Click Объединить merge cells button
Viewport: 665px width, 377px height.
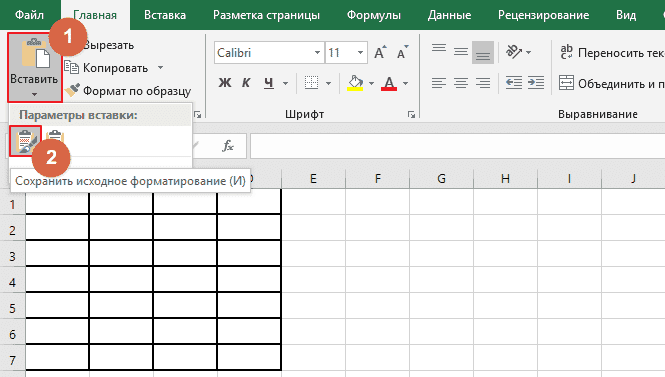tap(612, 83)
